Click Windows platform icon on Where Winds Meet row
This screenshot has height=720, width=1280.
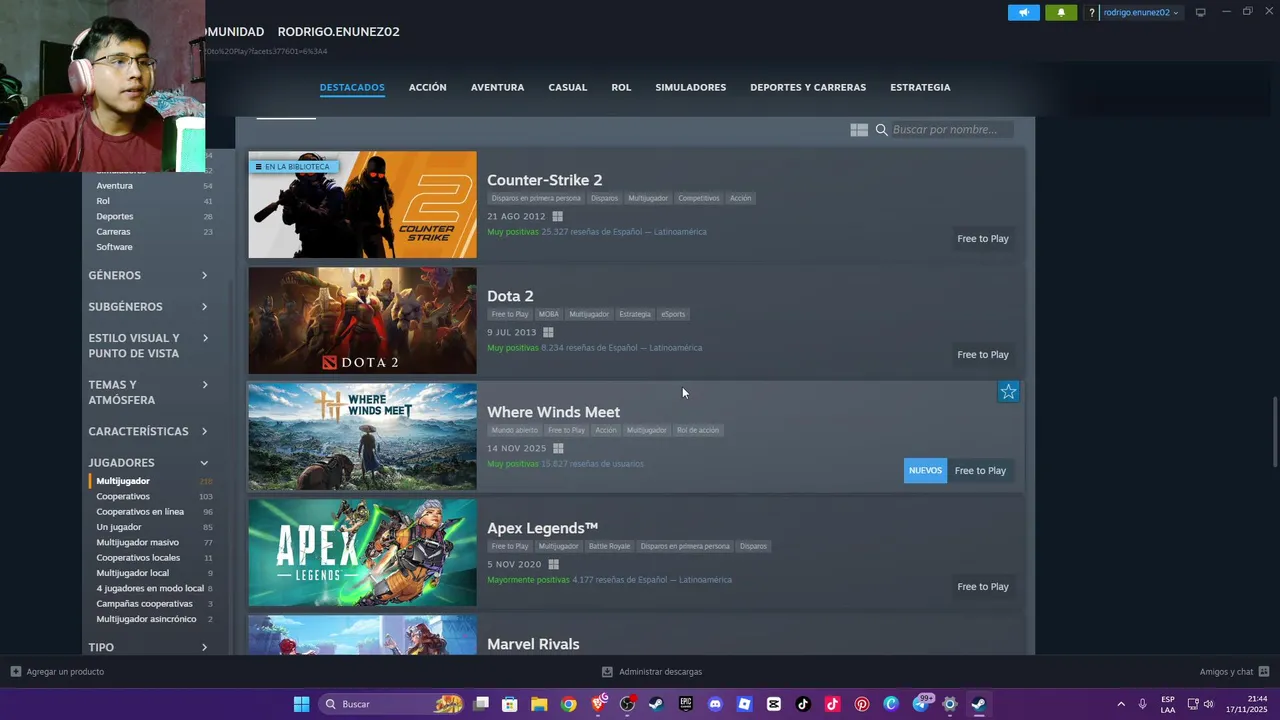click(558, 448)
